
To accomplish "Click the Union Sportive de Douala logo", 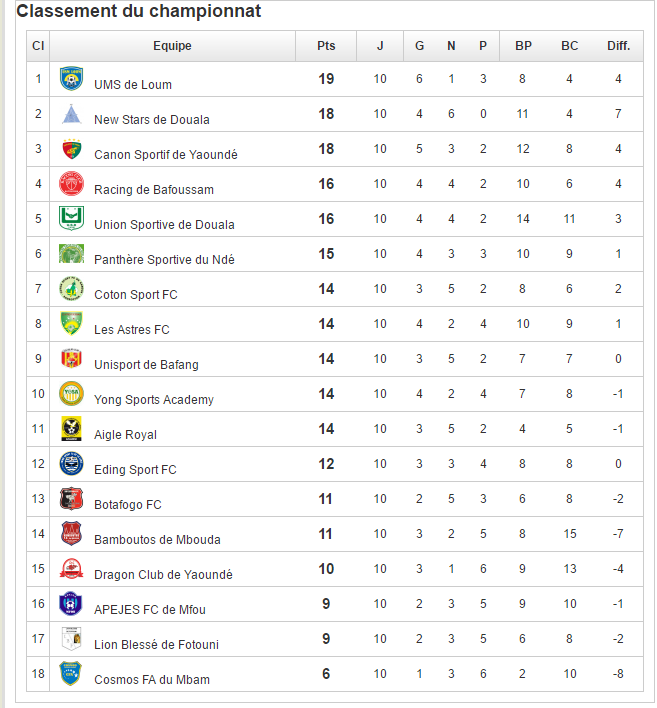I will tap(71, 219).
